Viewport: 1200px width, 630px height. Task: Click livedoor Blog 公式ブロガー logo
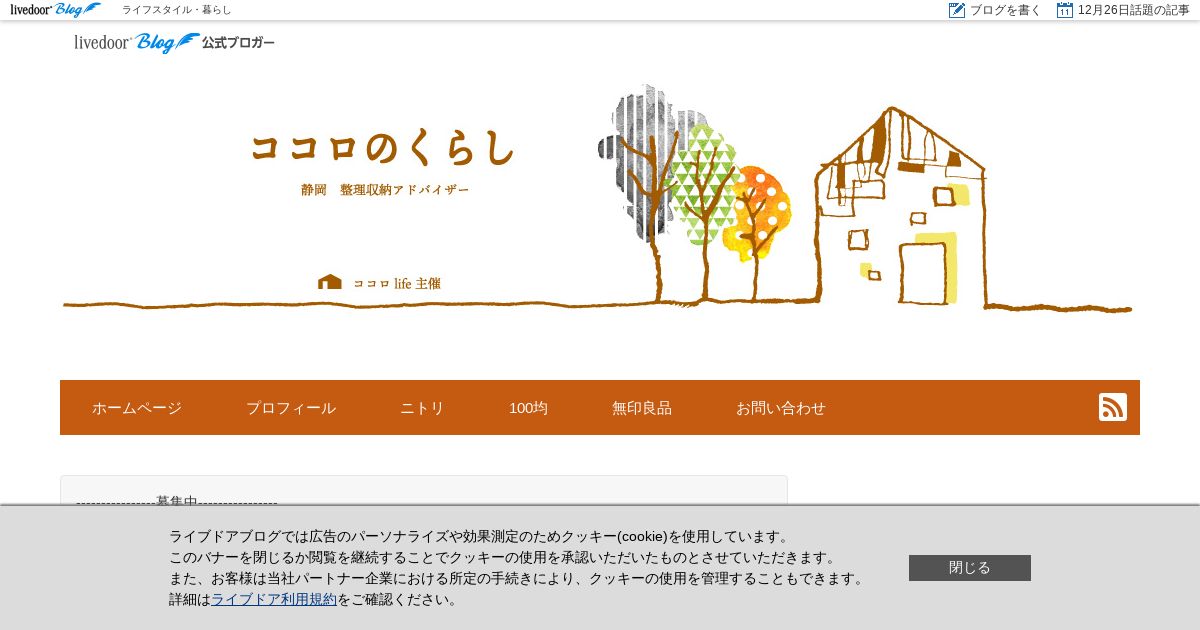pos(174,43)
